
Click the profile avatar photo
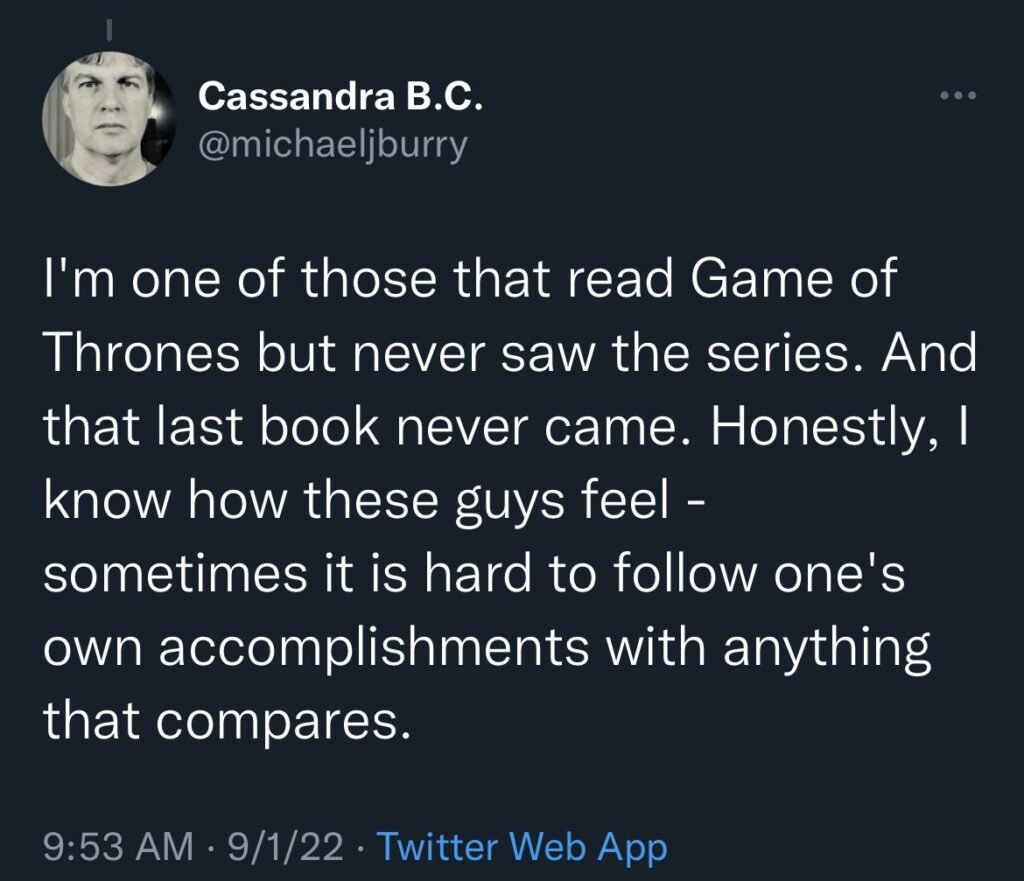coord(108,118)
